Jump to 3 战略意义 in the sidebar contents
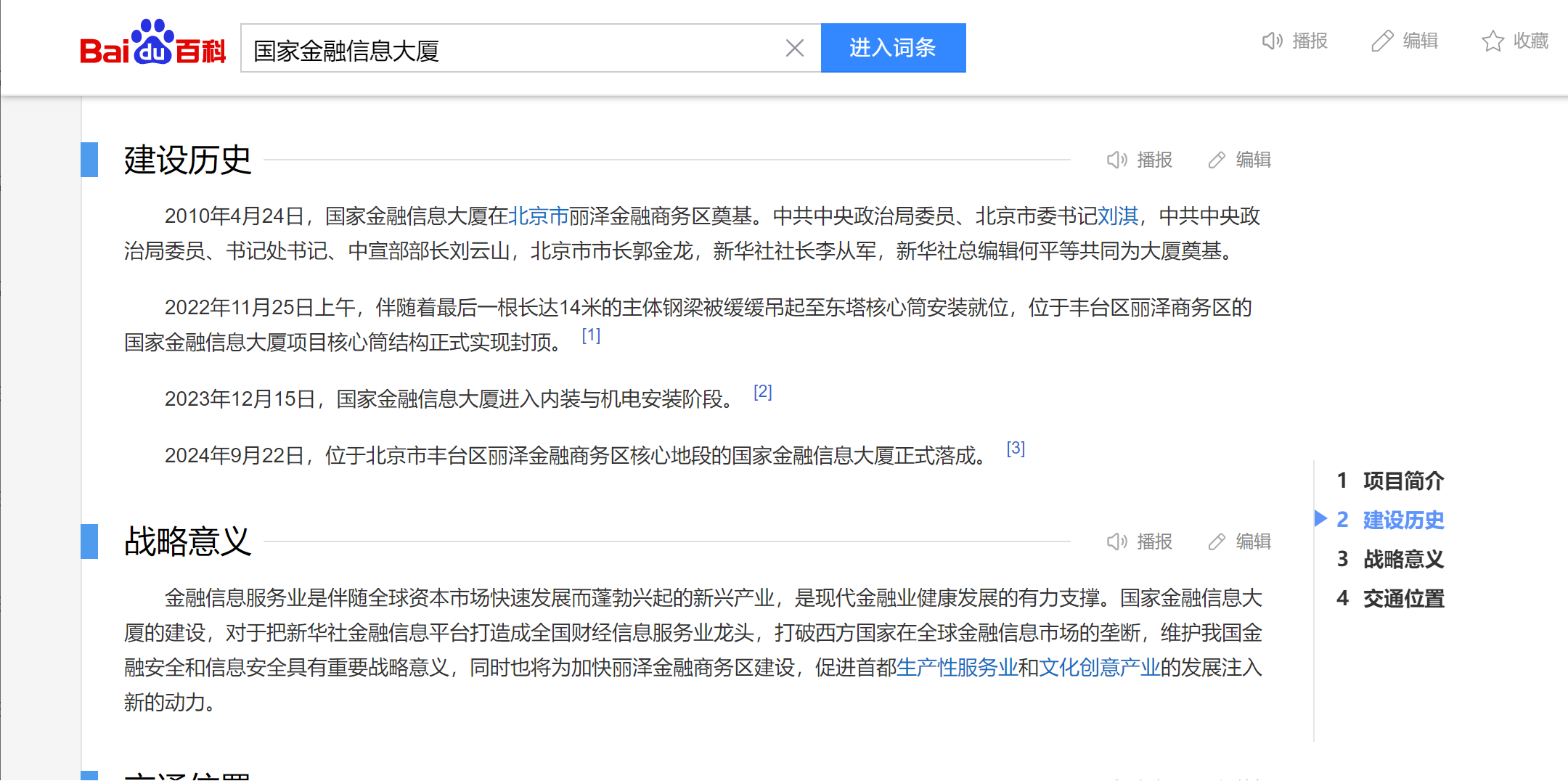 1390,559
